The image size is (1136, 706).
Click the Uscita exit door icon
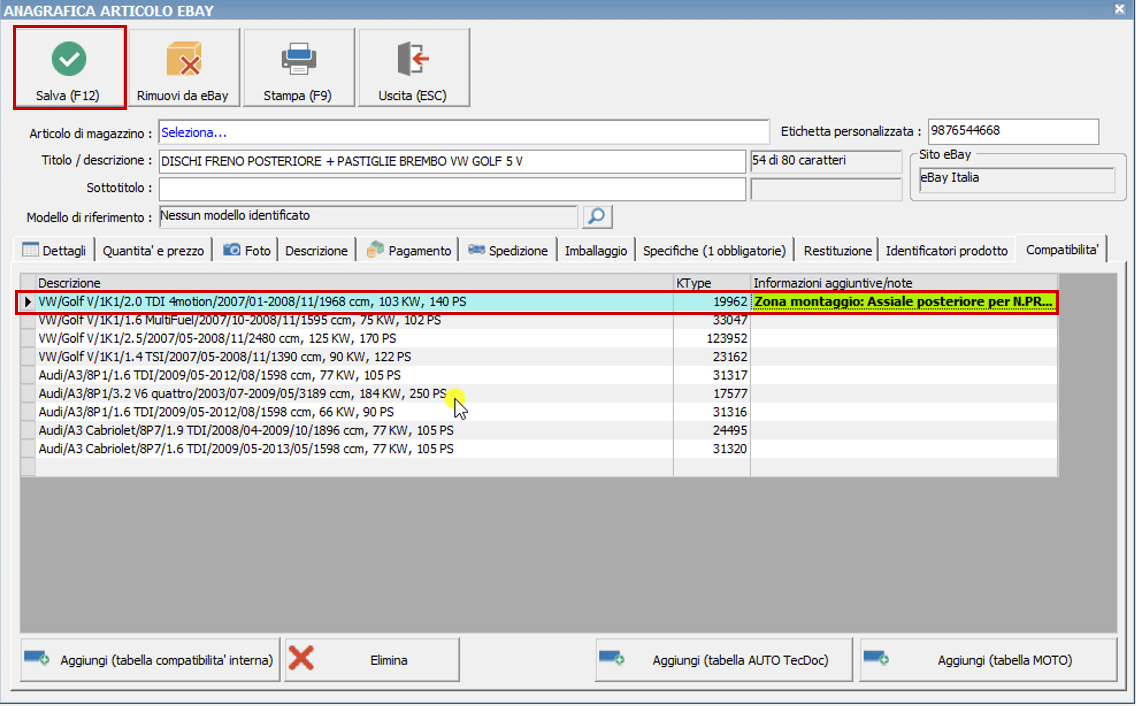pyautogui.click(x=413, y=59)
